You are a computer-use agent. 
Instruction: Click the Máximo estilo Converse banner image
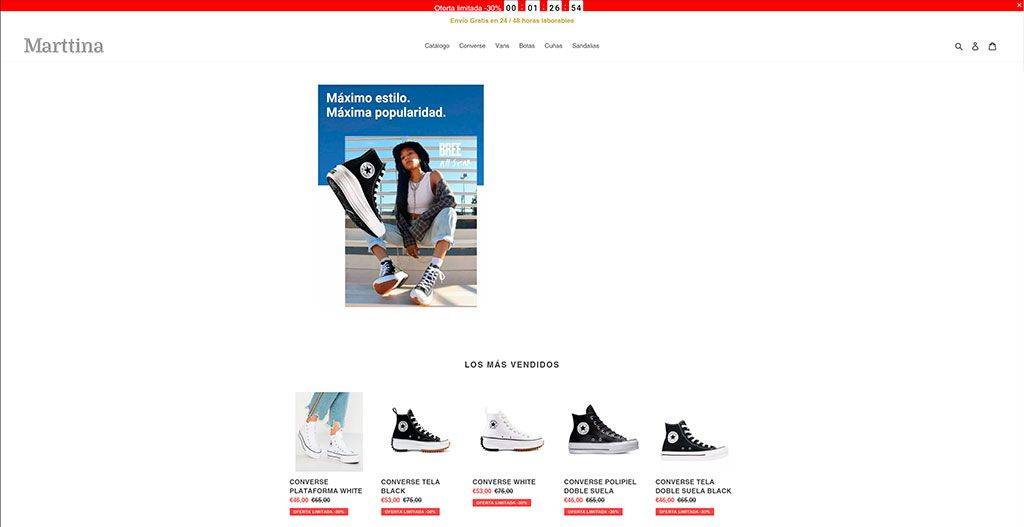point(400,195)
